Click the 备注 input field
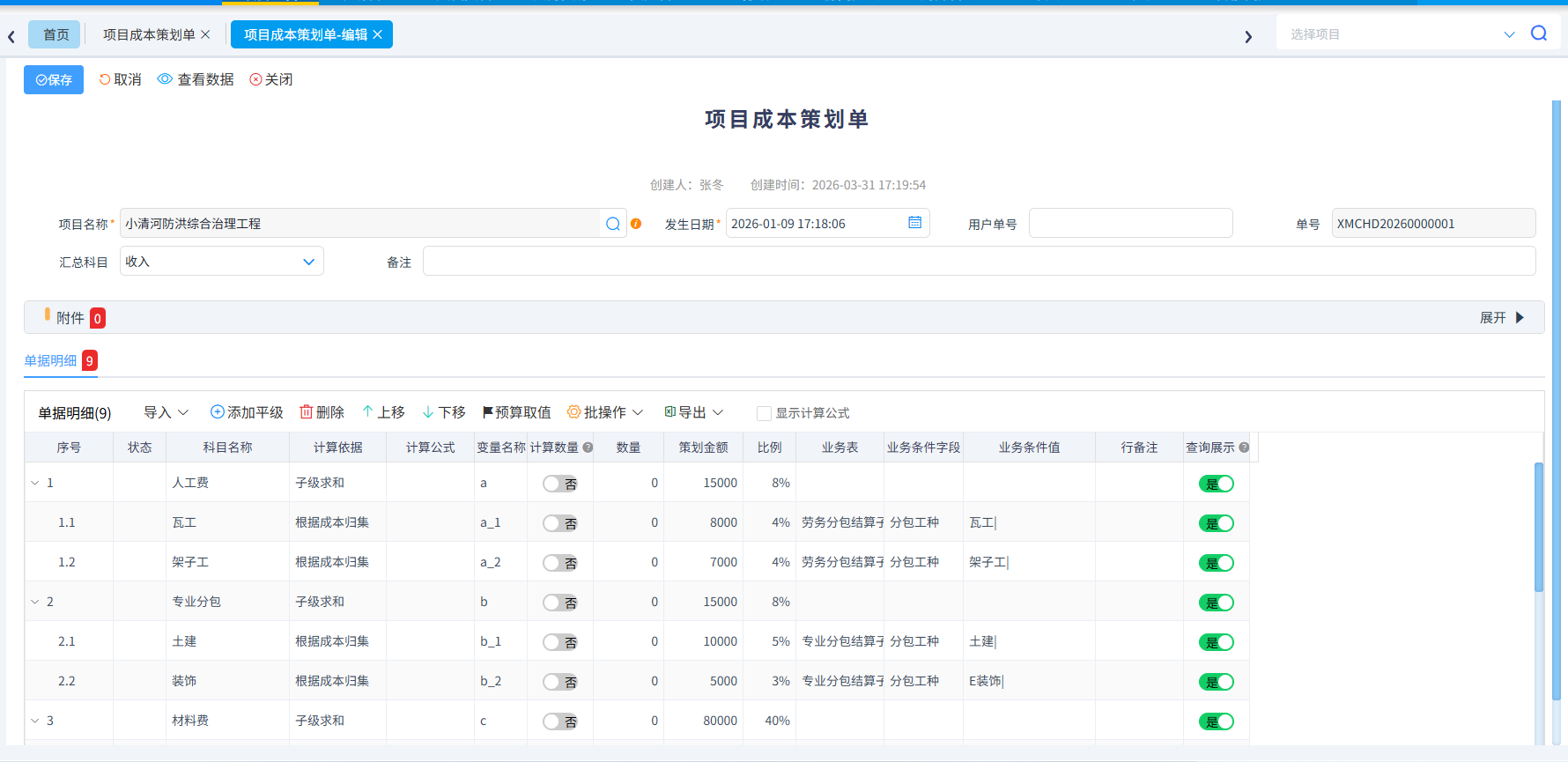This screenshot has height=762, width=1568. click(x=979, y=262)
